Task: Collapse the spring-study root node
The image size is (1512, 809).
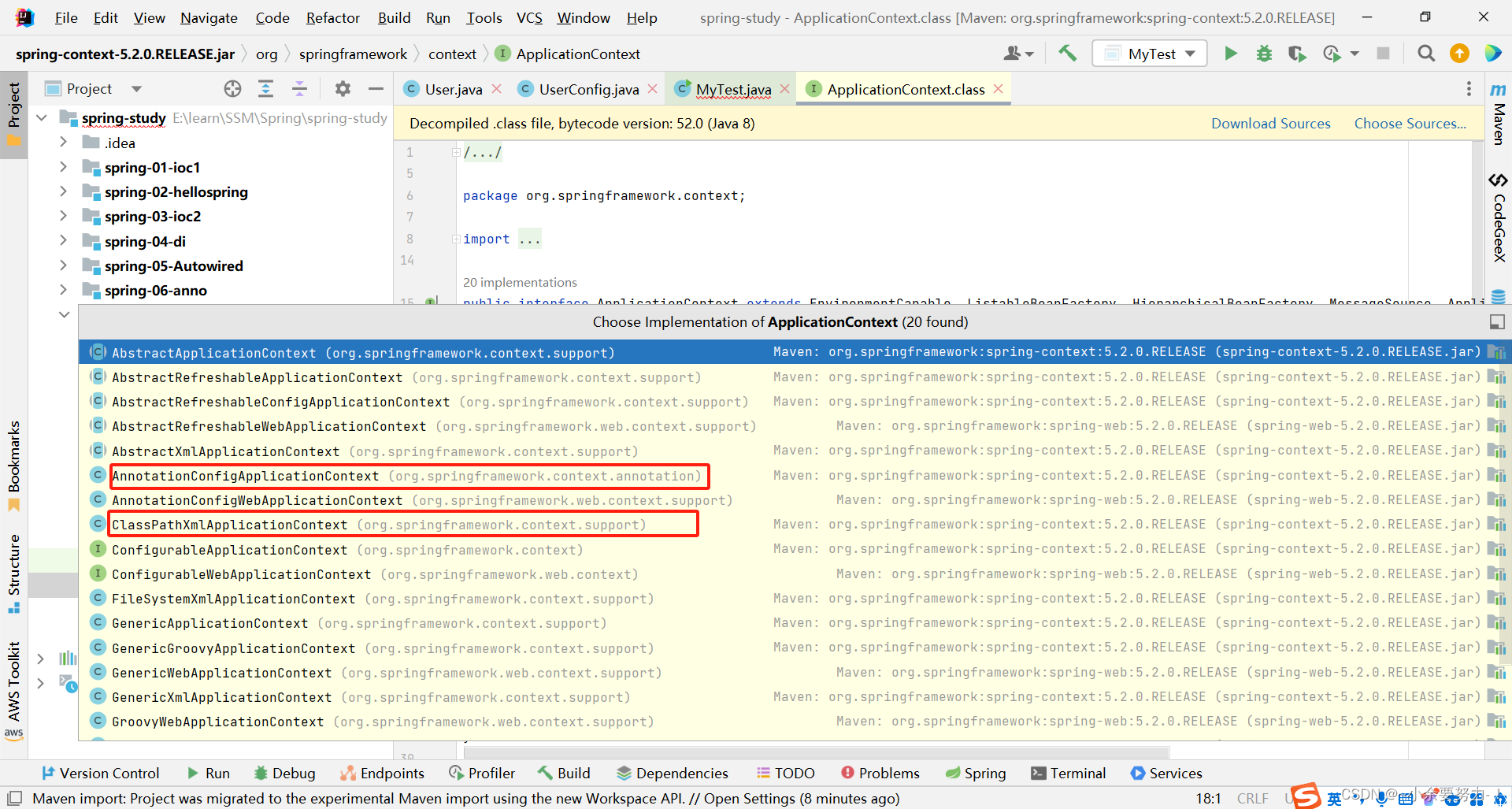Action: click(42, 118)
